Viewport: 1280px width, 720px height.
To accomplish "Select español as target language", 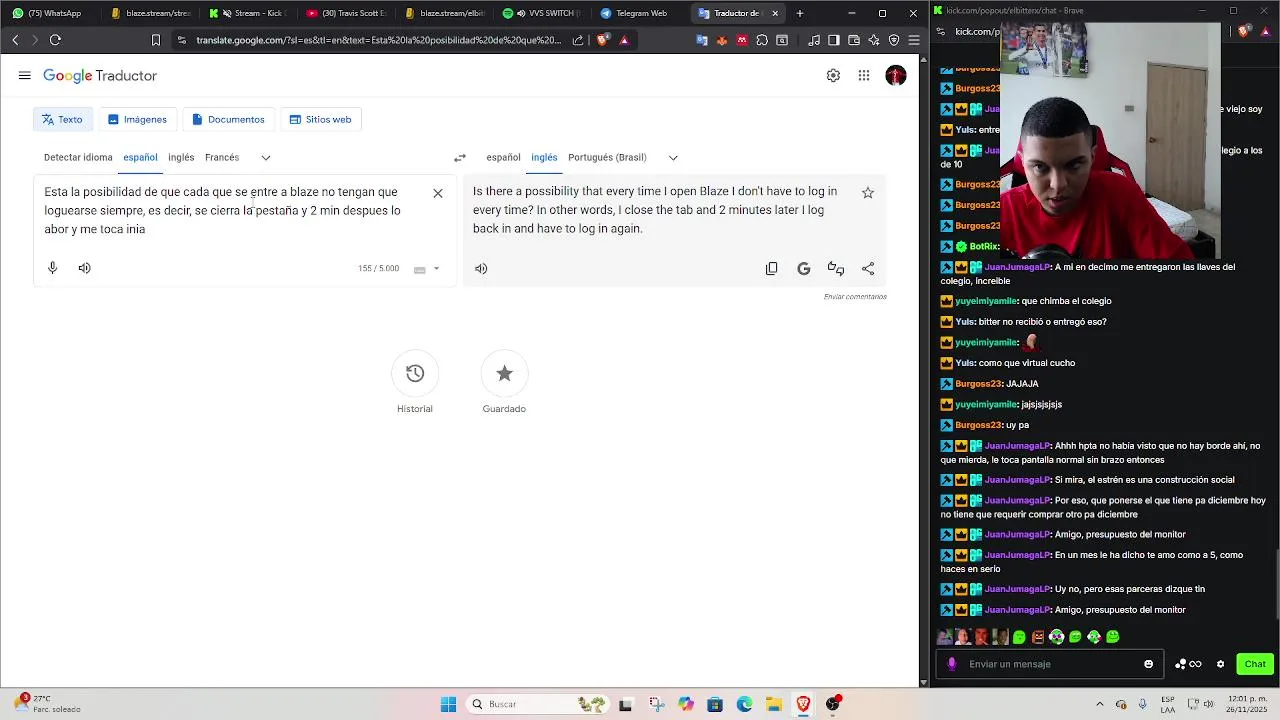I will click(x=503, y=157).
